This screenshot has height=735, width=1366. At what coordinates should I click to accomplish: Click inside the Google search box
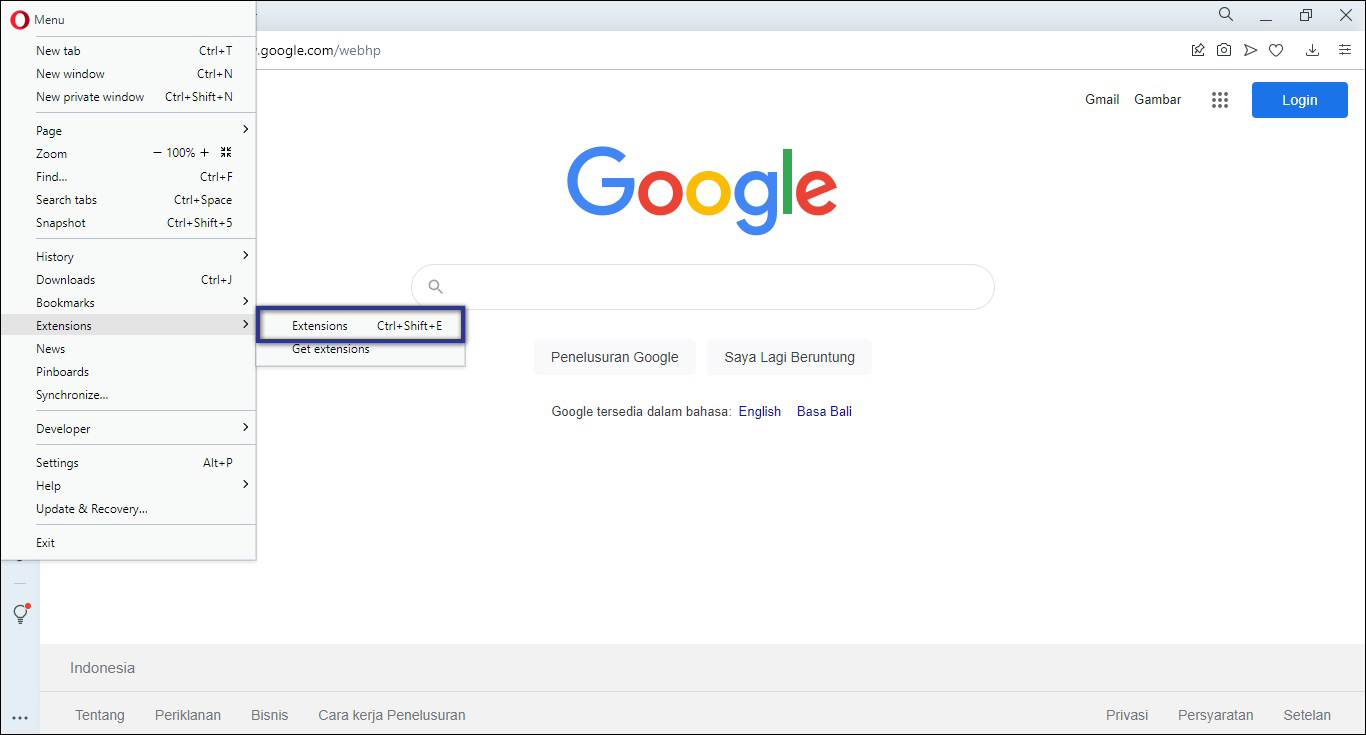pos(701,286)
